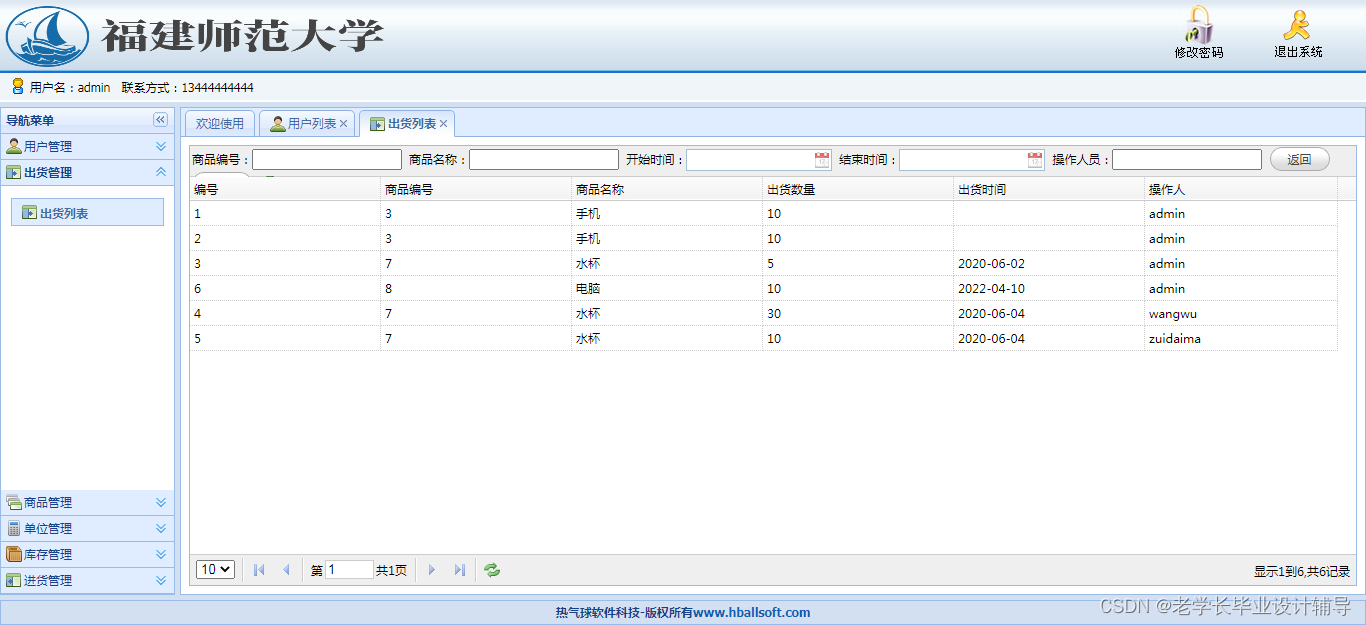Open the calendar picker for 开始时间
The height and width of the screenshot is (625, 1366).
pos(822,159)
